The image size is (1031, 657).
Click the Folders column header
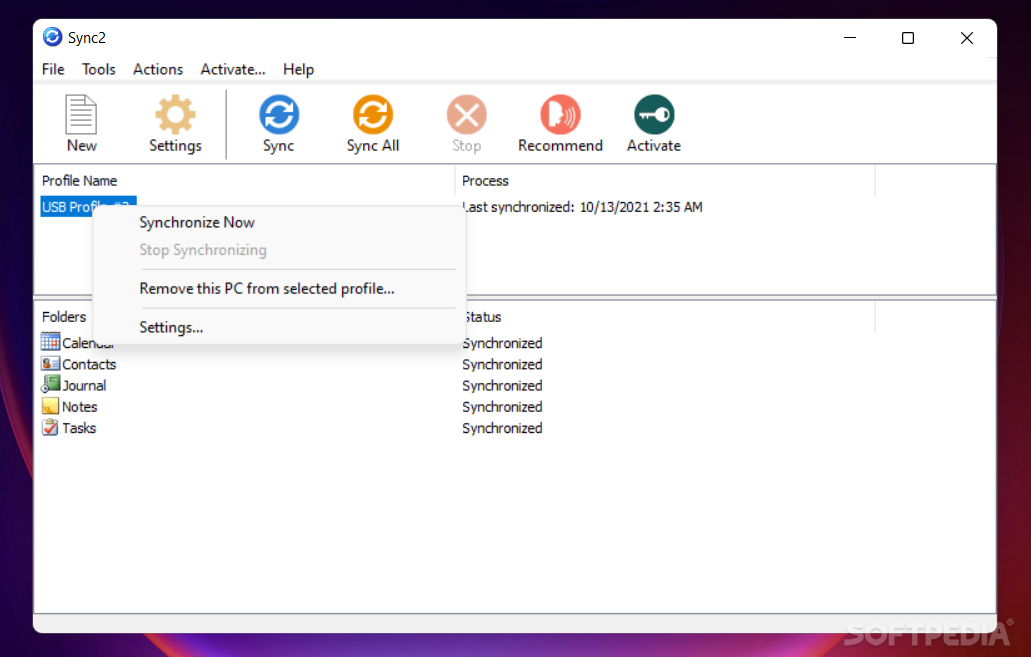tap(64, 317)
